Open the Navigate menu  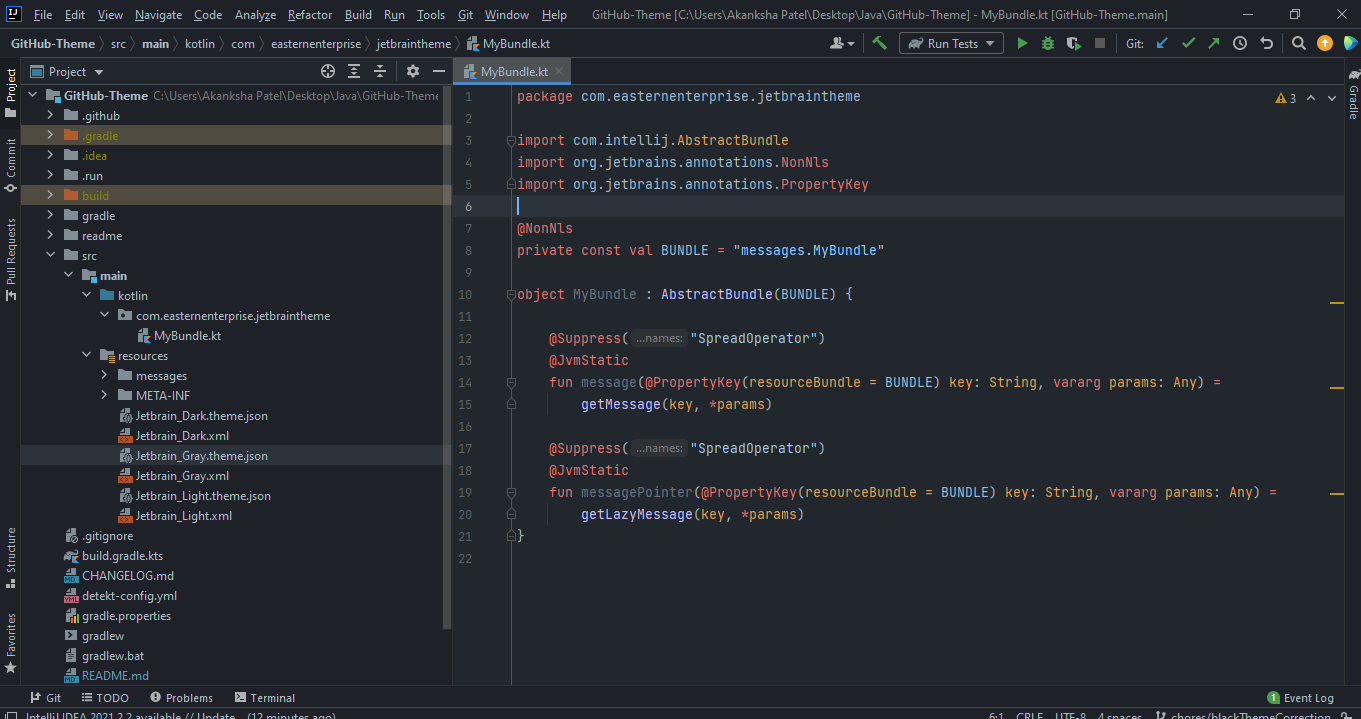coord(159,15)
